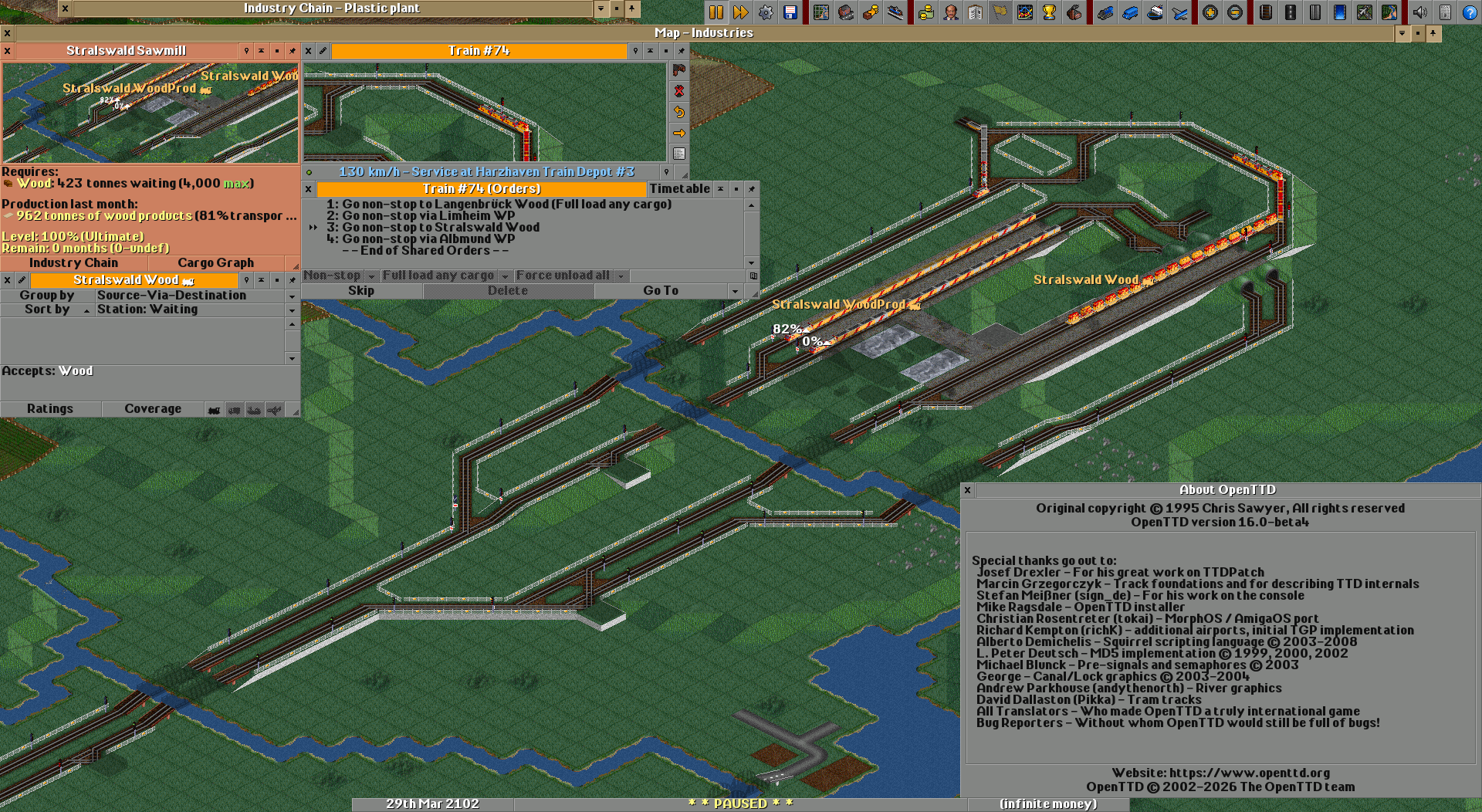Click force train to ignore signal icon
This screenshot has height=812, width=1482.
679,91
